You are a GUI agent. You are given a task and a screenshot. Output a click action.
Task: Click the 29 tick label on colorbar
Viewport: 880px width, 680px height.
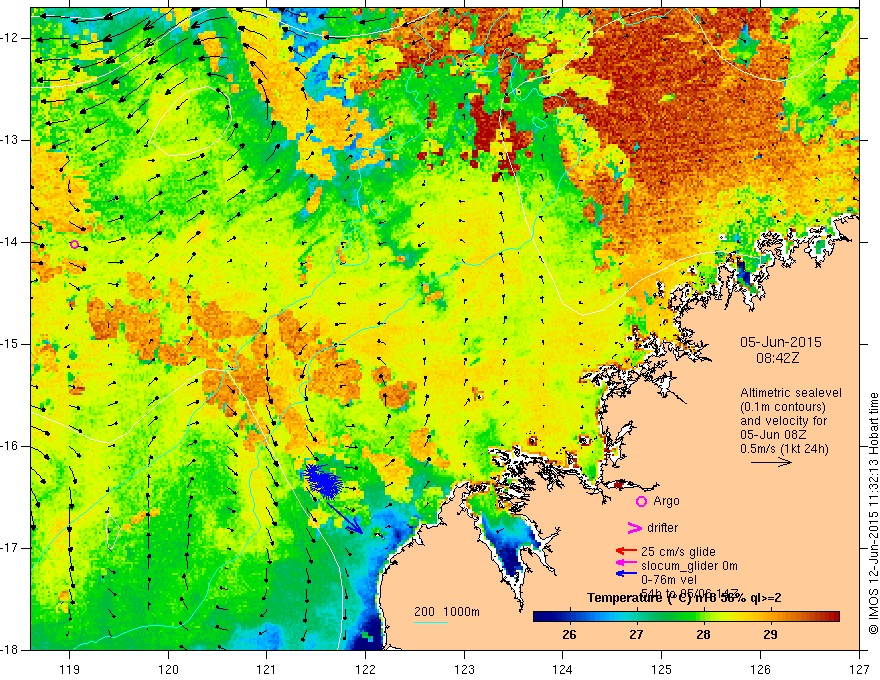coord(771,635)
